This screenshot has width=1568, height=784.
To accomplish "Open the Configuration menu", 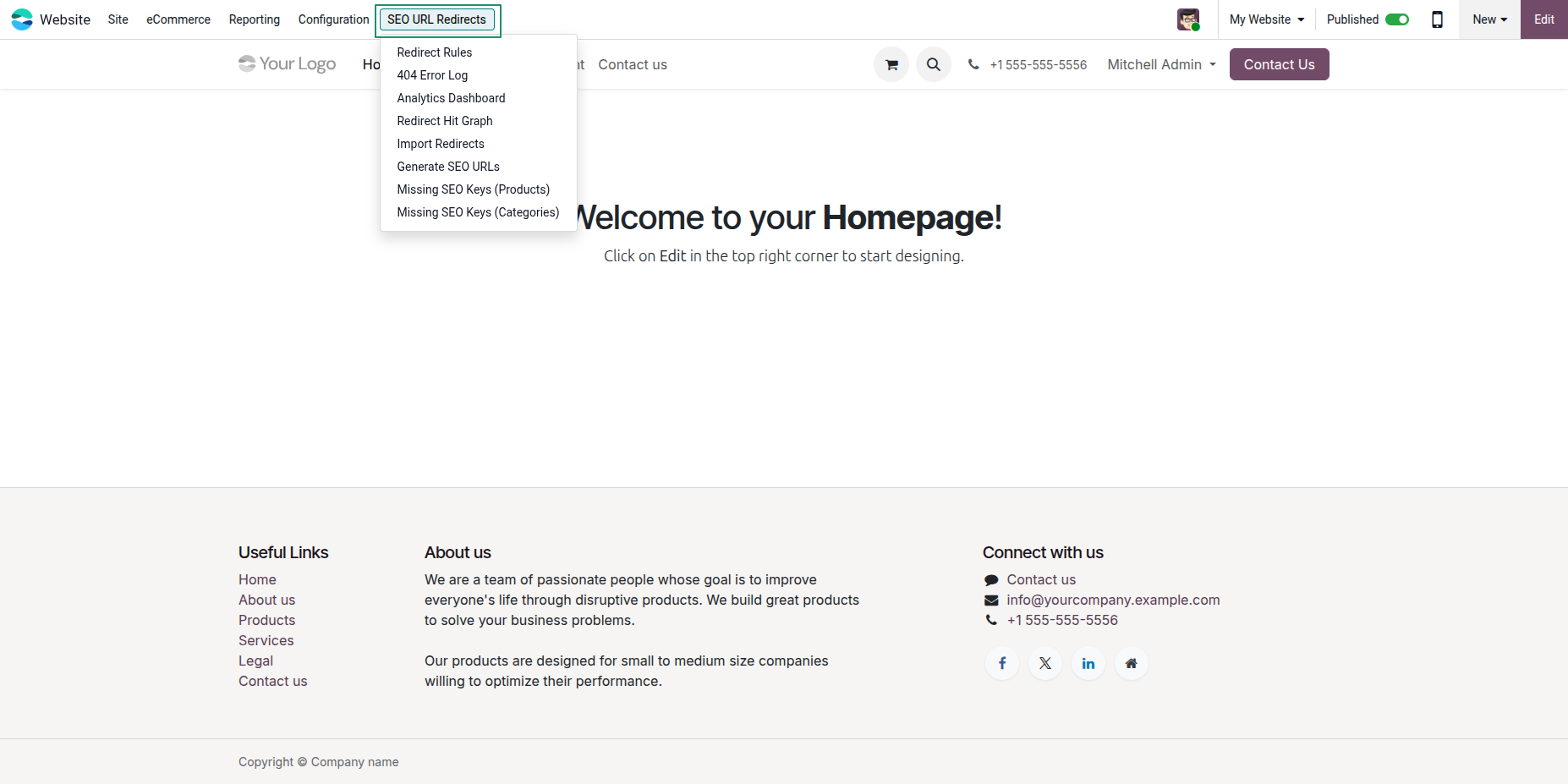I will [x=333, y=19].
